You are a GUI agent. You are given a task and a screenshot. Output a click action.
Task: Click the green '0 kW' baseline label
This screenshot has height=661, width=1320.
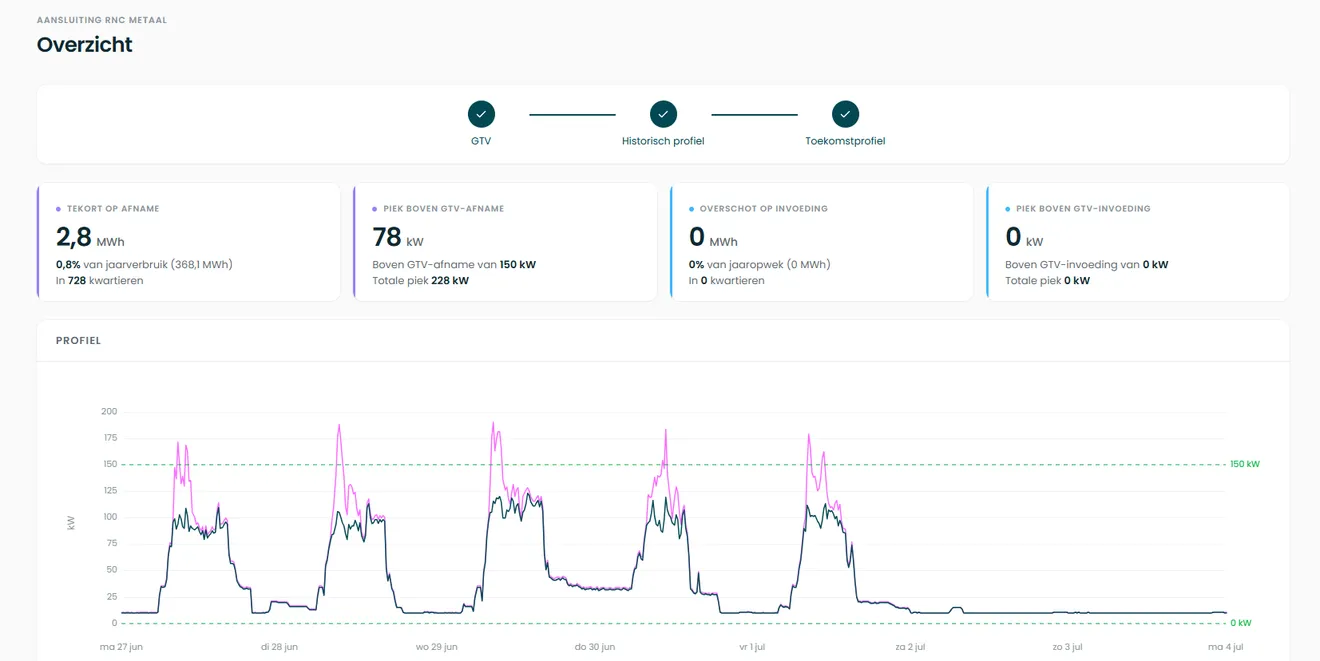[x=1240, y=623]
